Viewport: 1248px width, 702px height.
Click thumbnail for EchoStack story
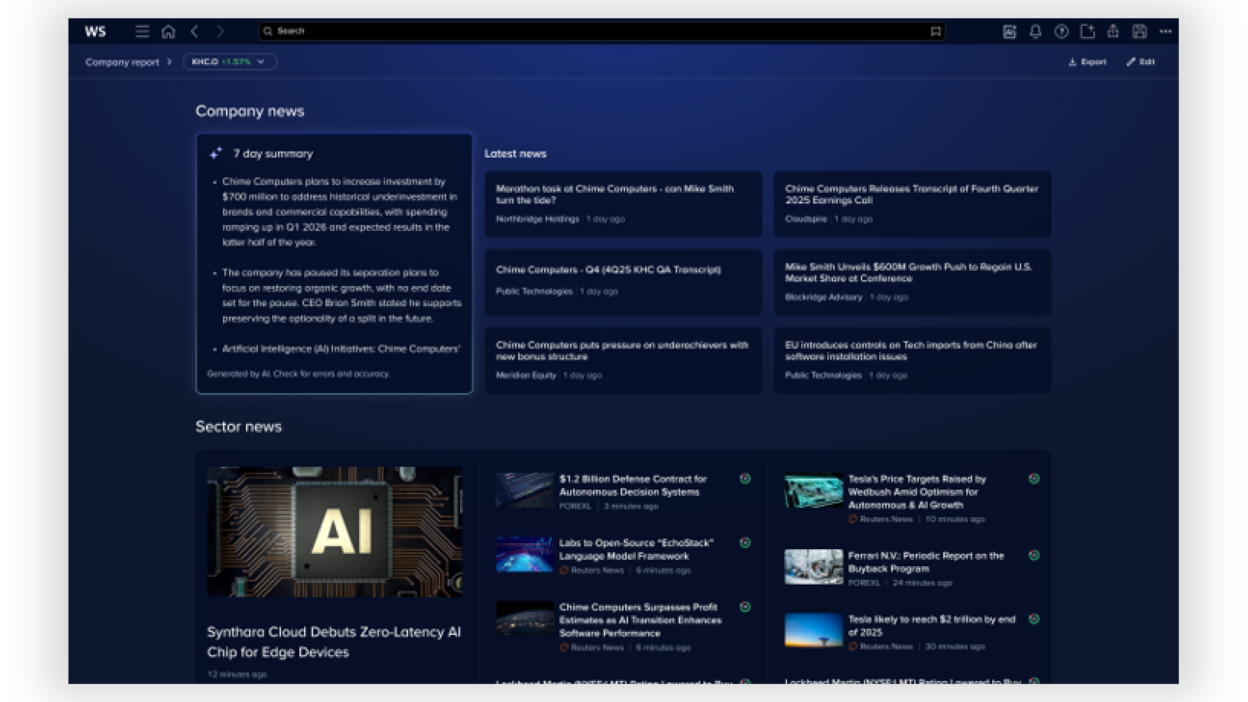coord(524,555)
